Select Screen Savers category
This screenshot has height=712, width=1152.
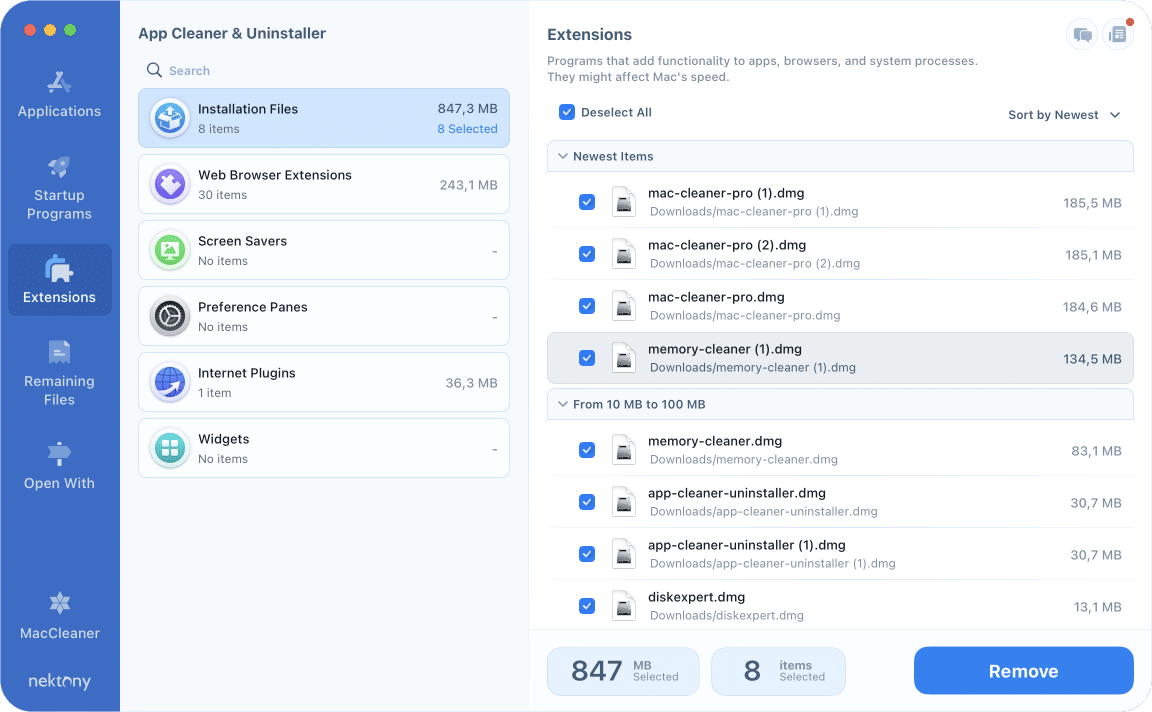(324, 251)
